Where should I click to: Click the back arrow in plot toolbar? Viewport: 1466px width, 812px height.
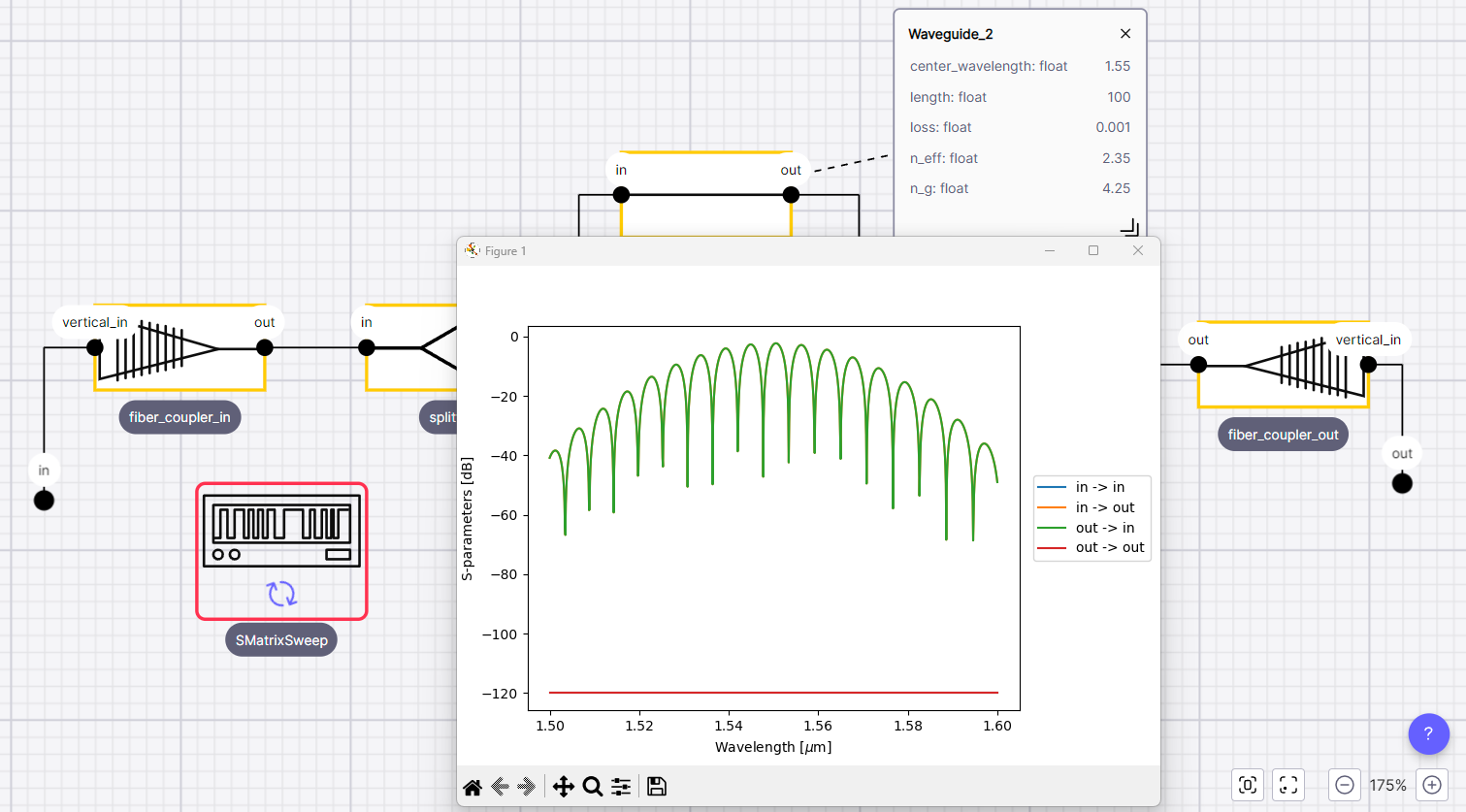point(501,787)
